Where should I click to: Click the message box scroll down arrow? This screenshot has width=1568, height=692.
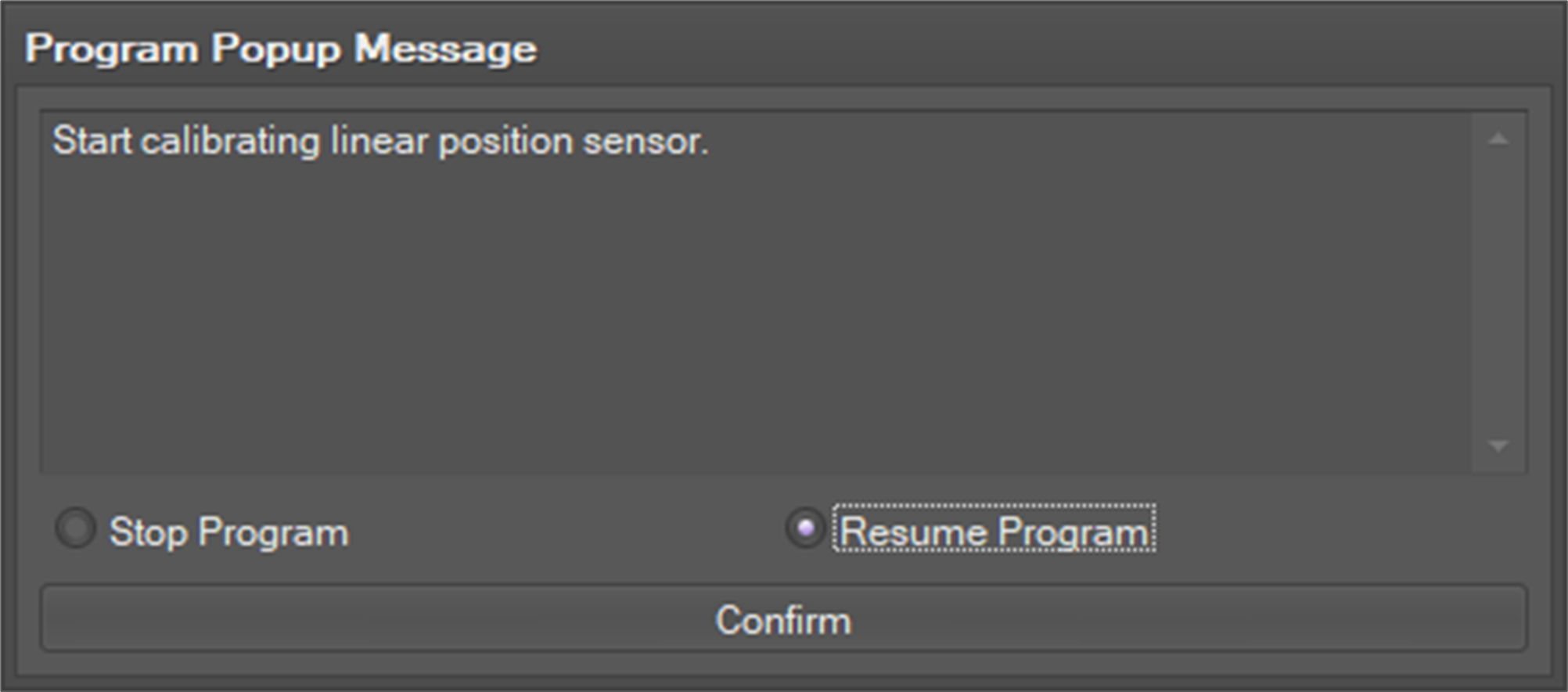[x=1498, y=446]
